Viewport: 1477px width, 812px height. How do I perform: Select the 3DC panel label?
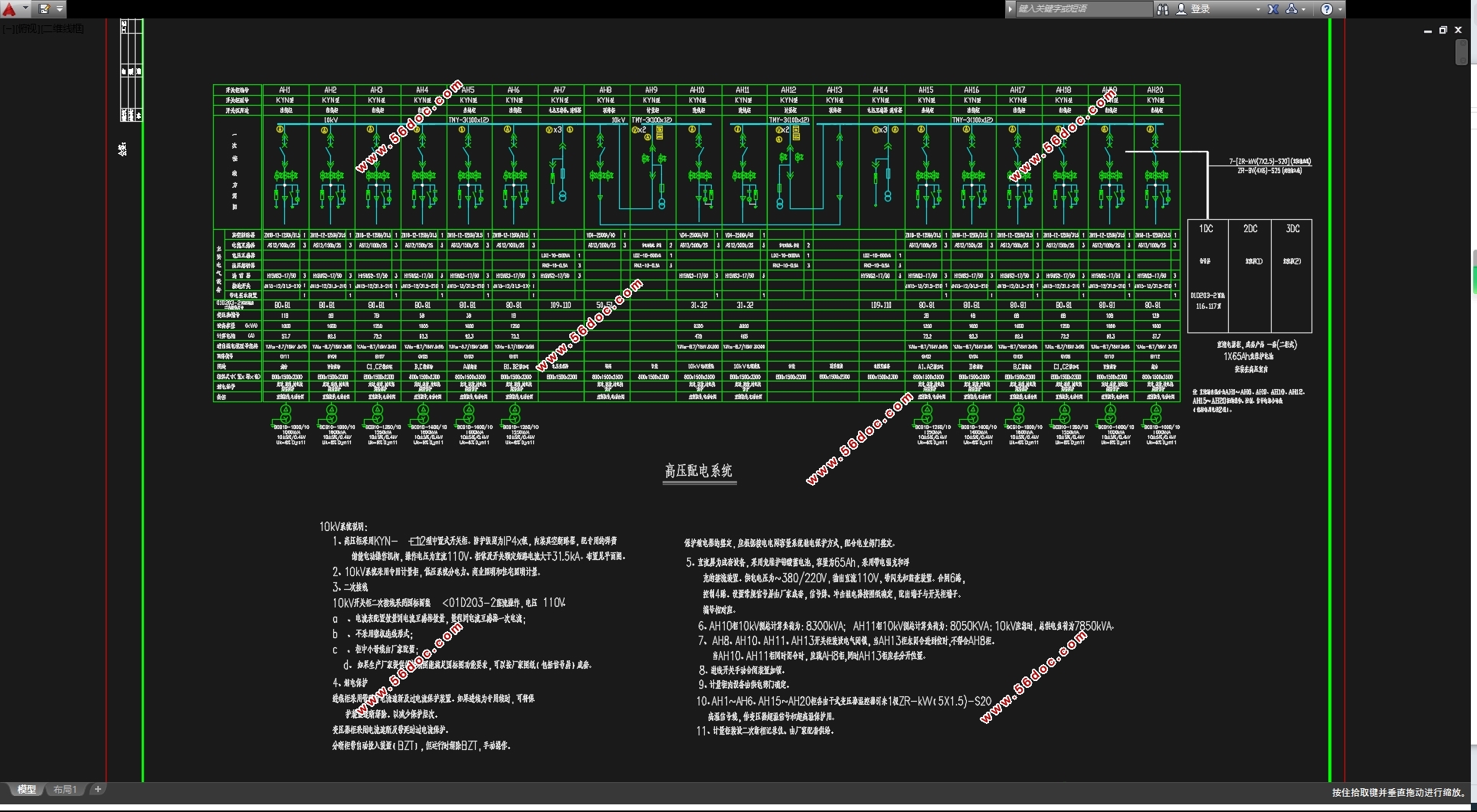coord(1293,229)
